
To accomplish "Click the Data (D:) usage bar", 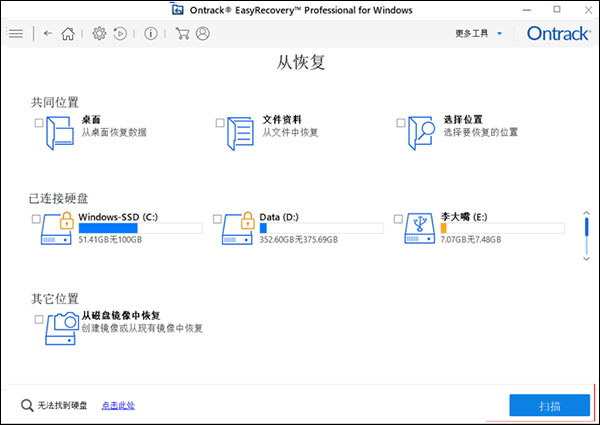I will click(x=321, y=228).
